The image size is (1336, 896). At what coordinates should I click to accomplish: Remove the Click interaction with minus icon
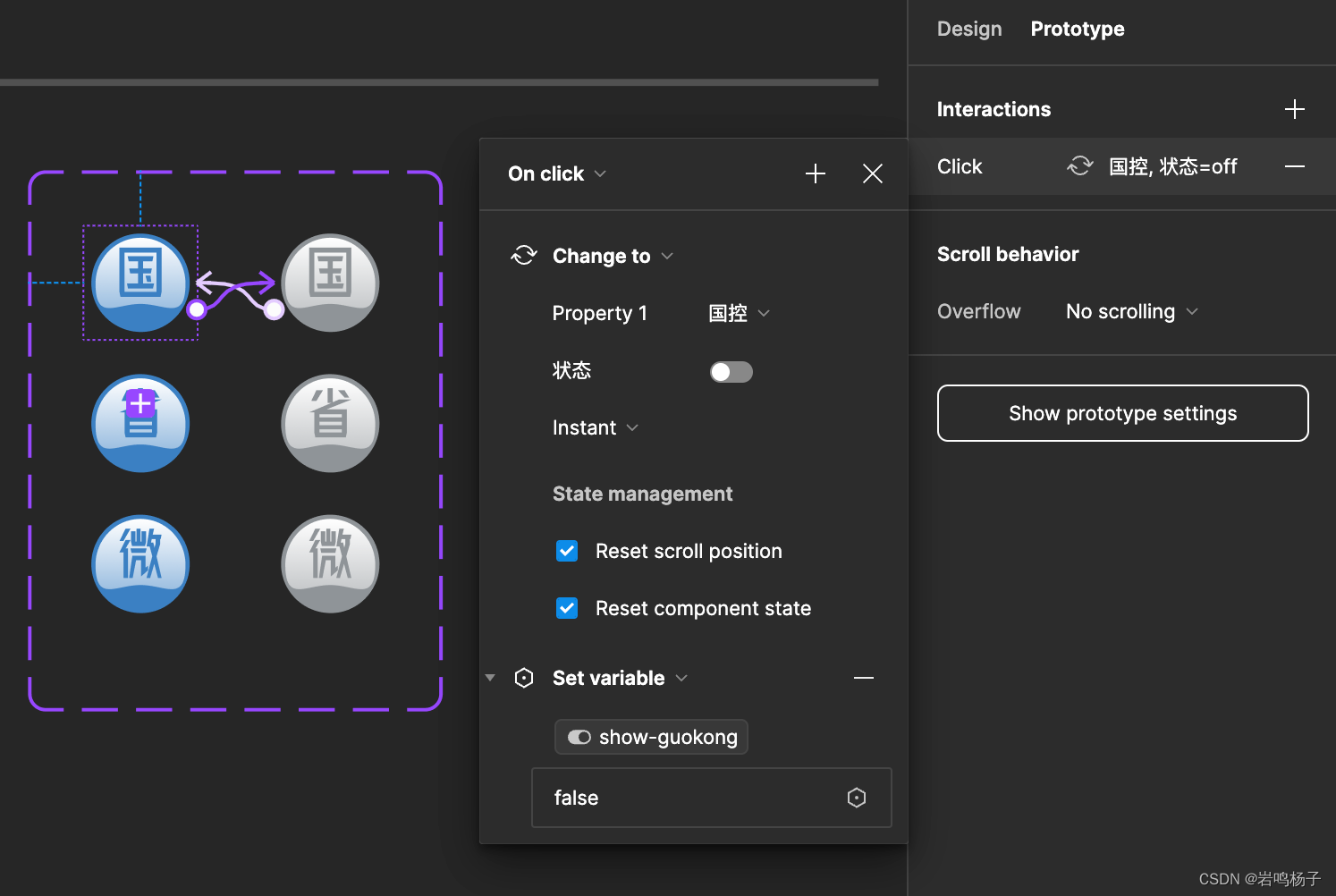click(x=1294, y=166)
